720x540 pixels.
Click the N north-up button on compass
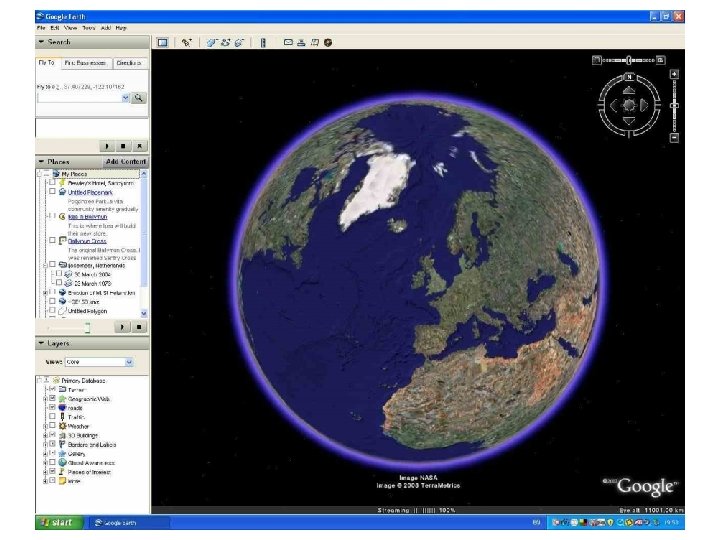point(629,77)
